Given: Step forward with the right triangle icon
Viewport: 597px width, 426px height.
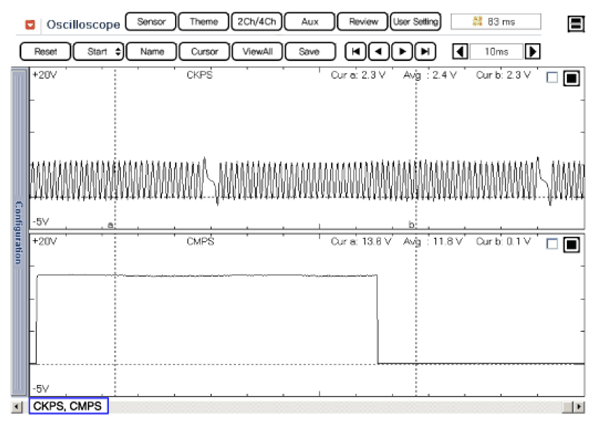Looking at the screenshot, I should point(402,51).
